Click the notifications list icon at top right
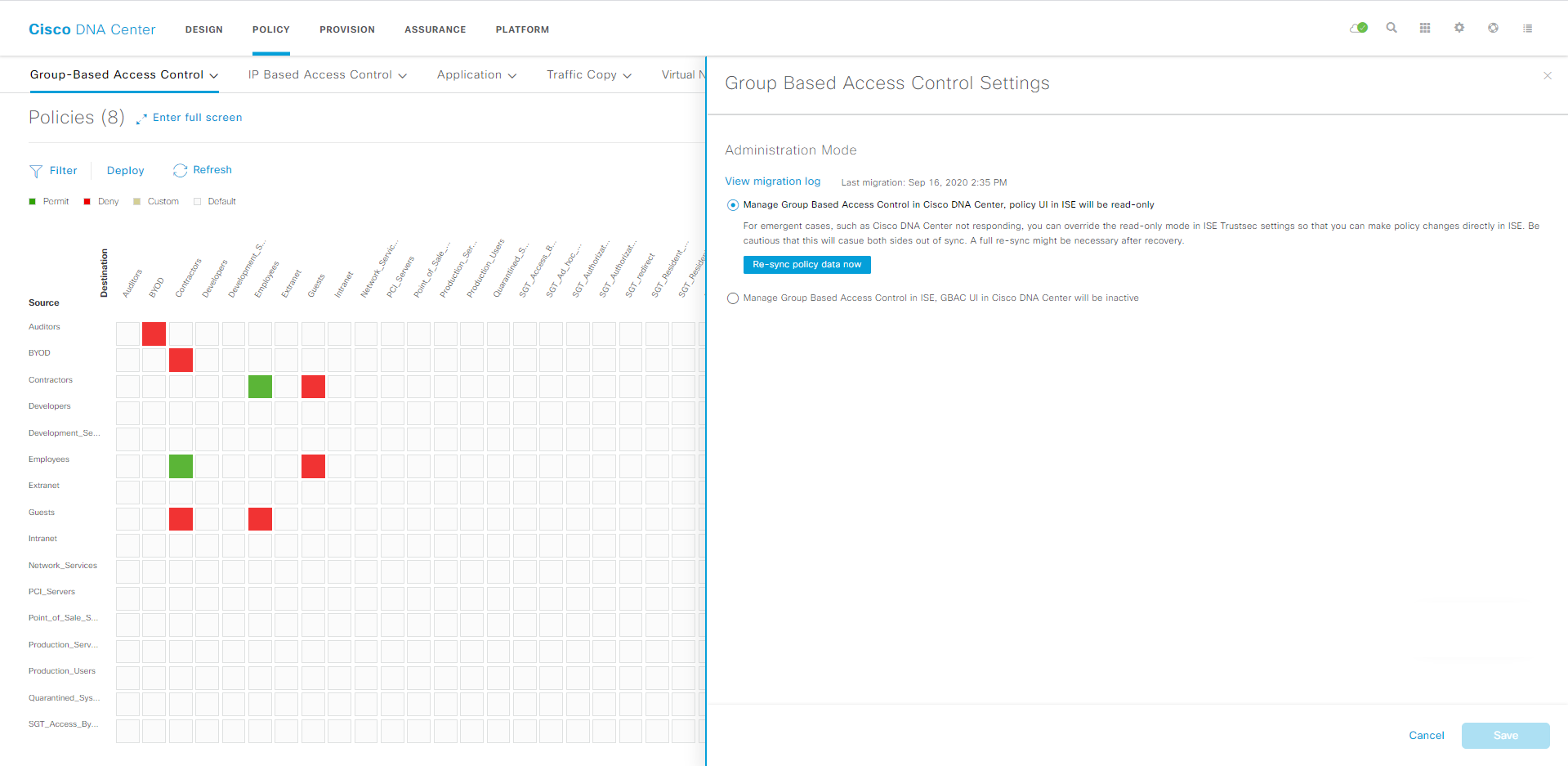 1528,28
